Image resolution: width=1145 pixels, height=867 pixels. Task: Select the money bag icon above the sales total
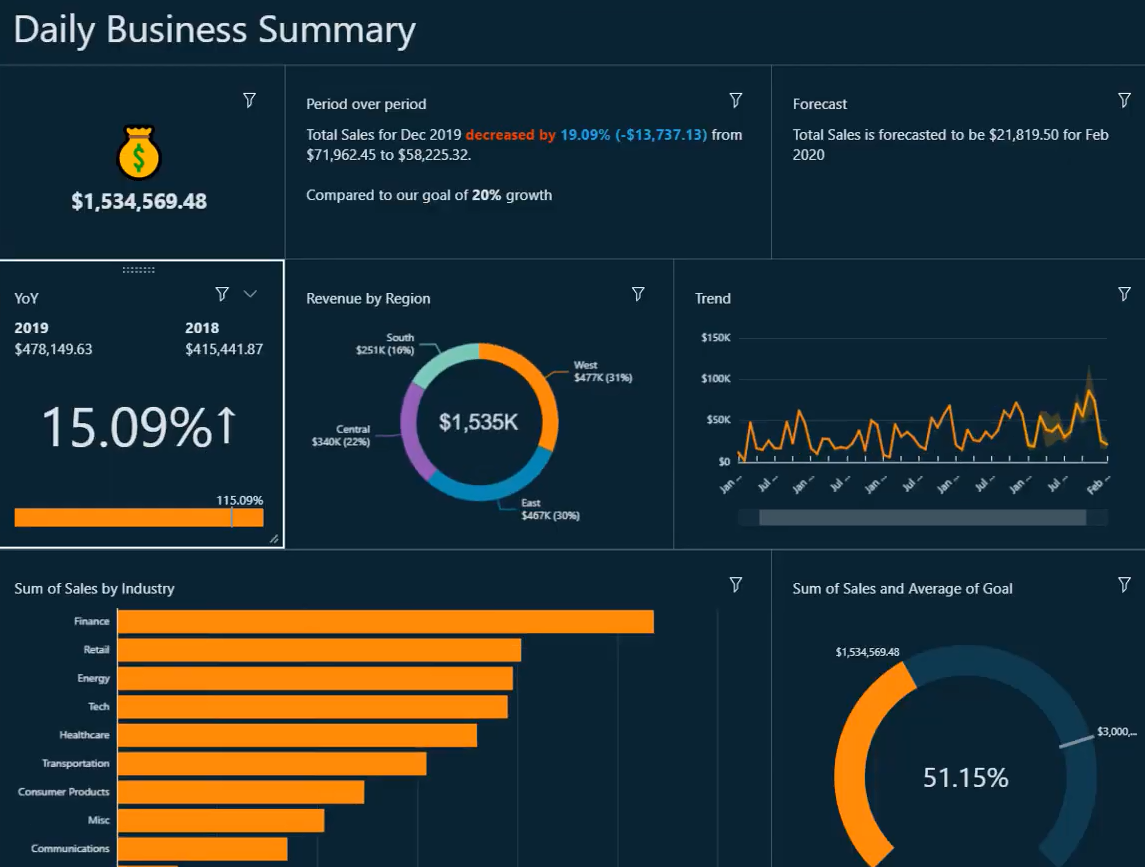pyautogui.click(x=140, y=150)
